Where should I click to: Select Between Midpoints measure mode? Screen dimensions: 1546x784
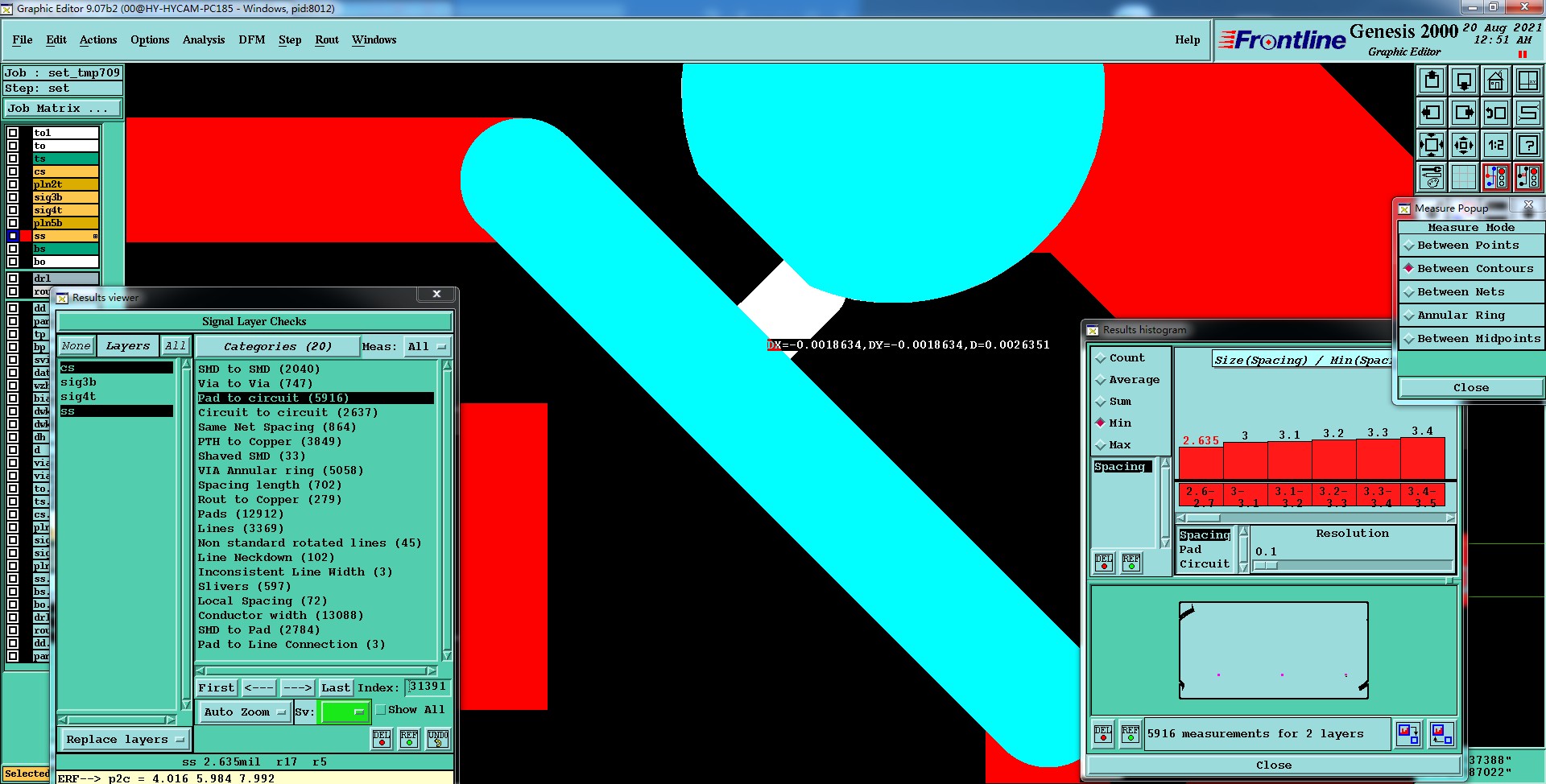pyautogui.click(x=1471, y=339)
